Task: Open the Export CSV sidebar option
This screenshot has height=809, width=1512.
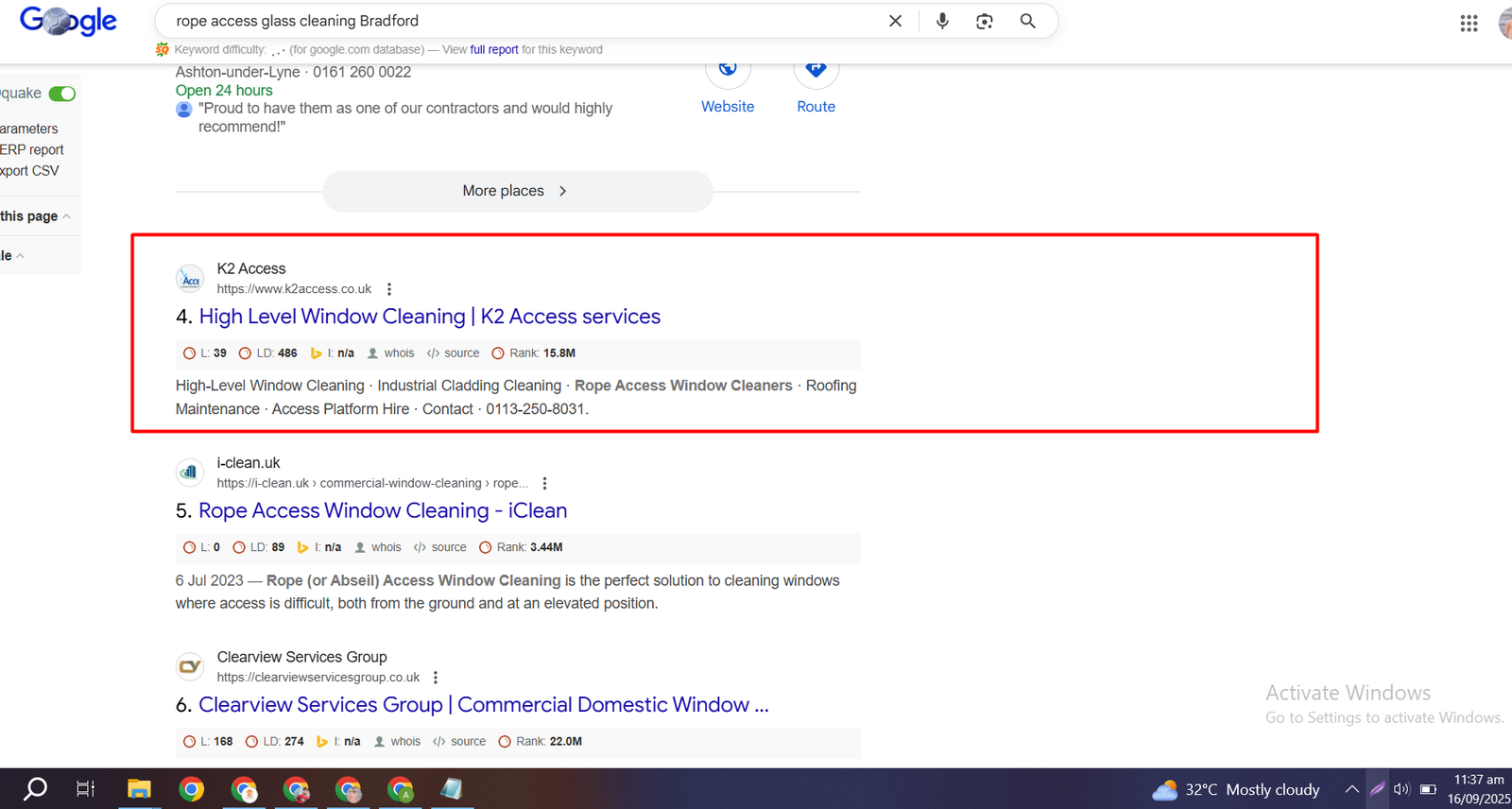Action: (29, 171)
